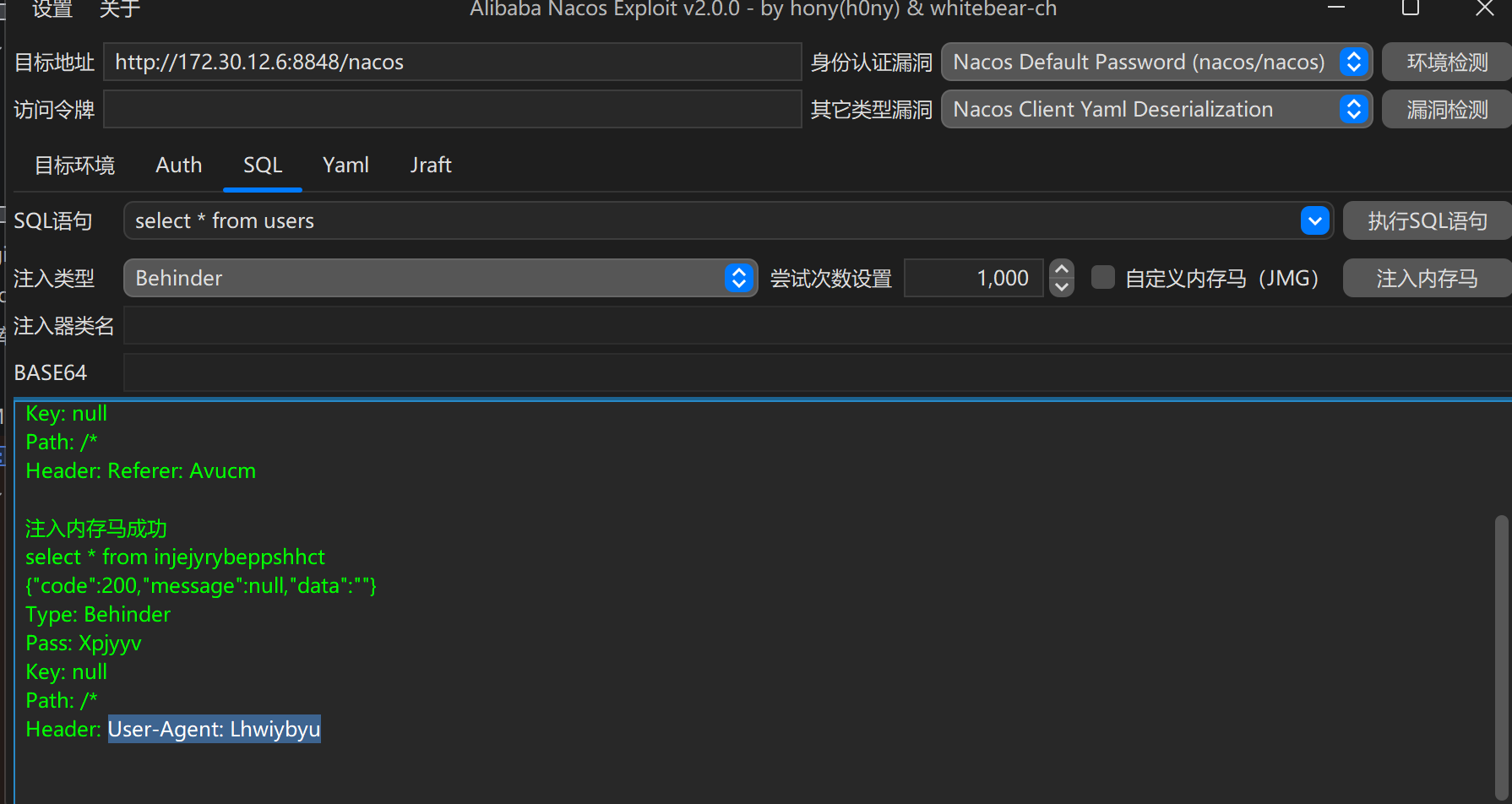
Task: Click the 尝试次数设置 number field
Action: pyautogui.click(x=974, y=279)
